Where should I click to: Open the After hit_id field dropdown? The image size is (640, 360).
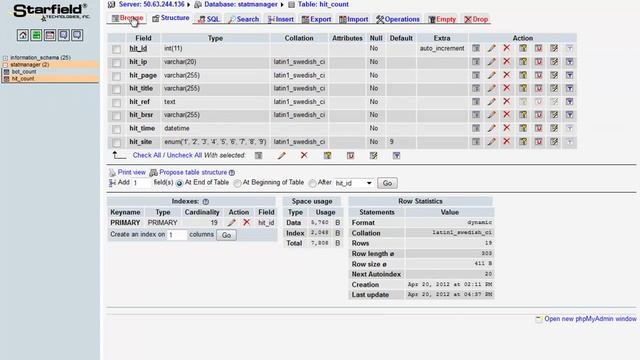[353, 183]
